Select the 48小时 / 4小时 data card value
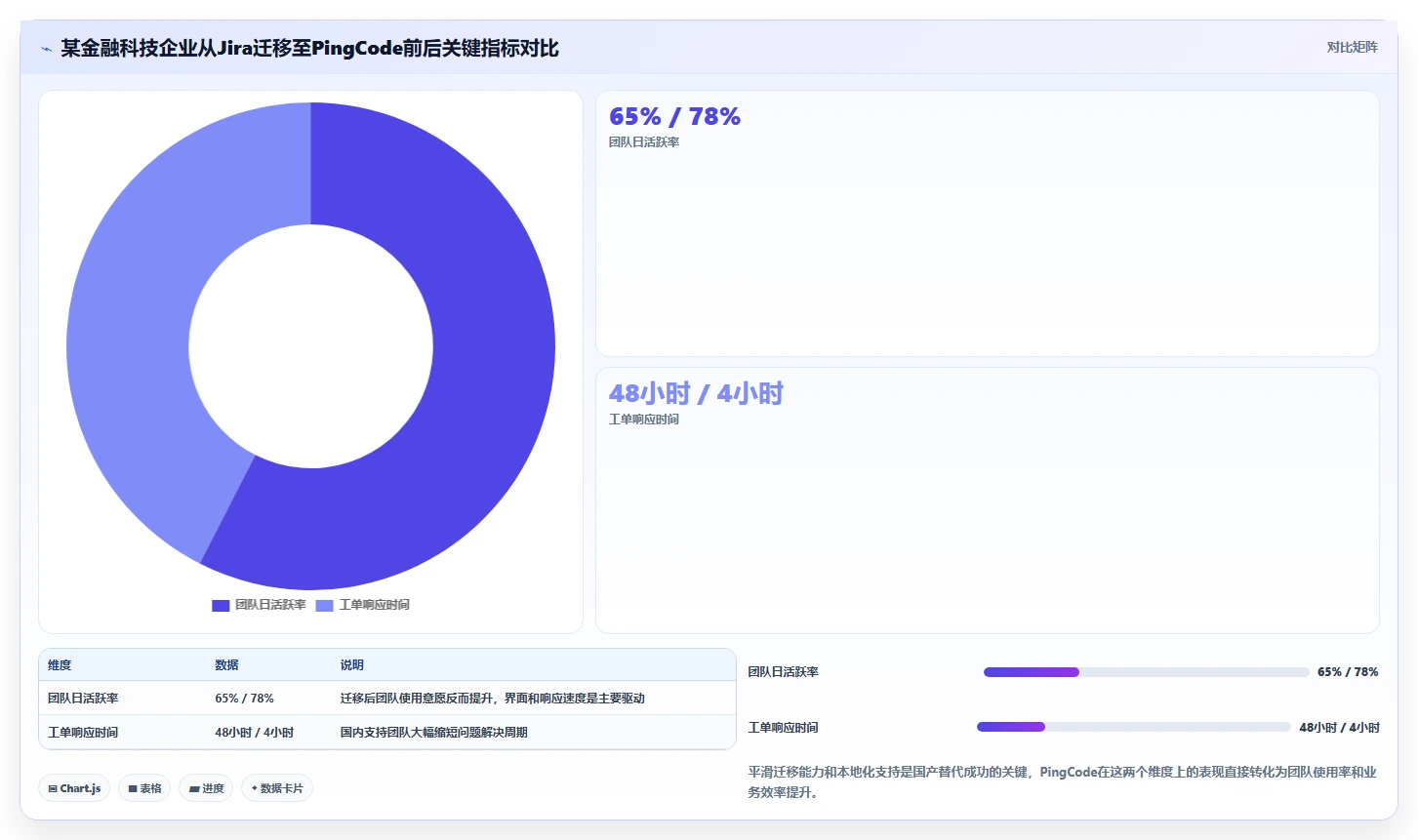 696,393
